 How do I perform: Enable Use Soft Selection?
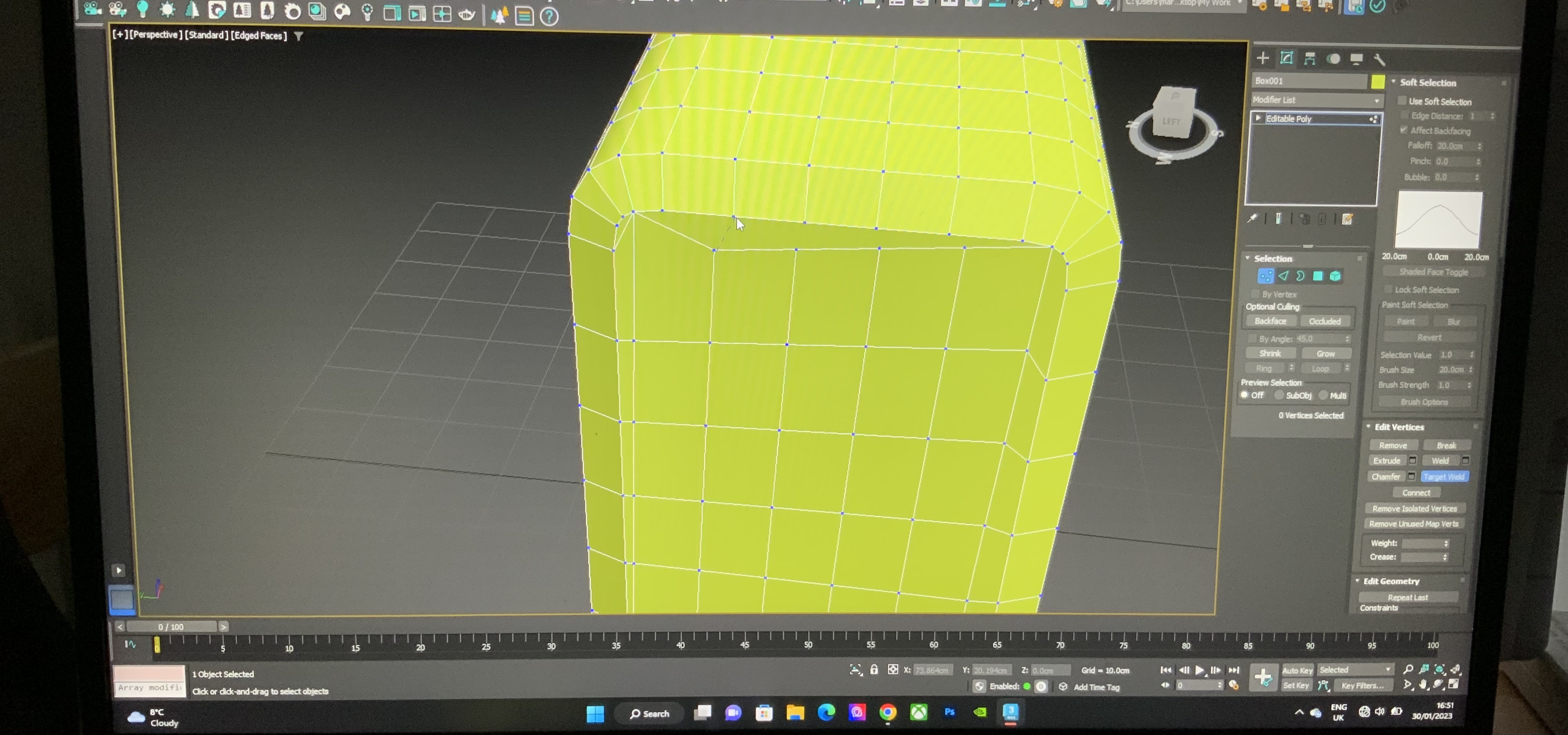coord(1403,101)
